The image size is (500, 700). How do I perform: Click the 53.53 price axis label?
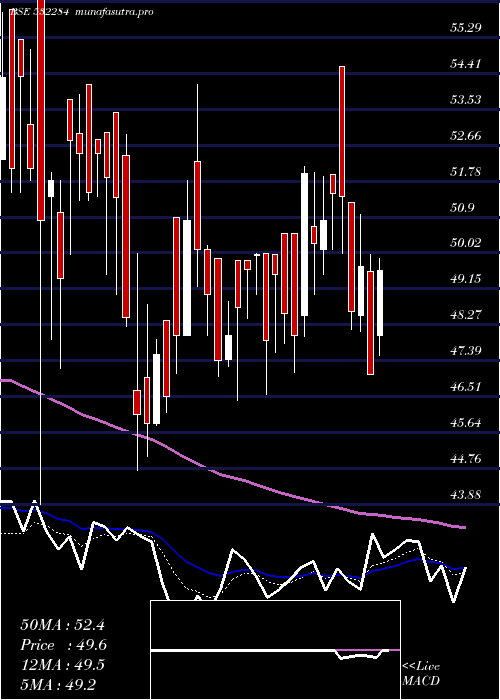pos(466,100)
